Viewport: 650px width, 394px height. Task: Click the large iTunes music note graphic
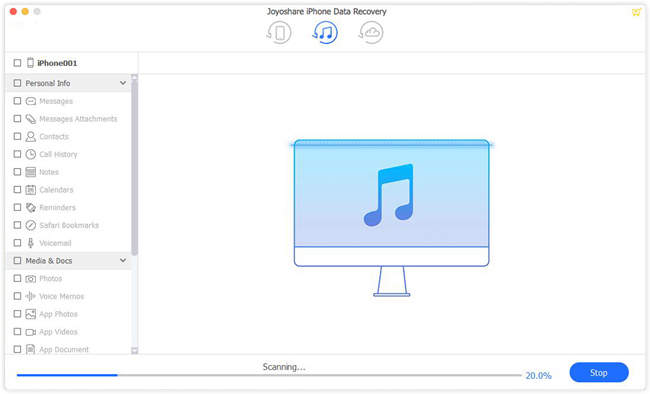point(389,195)
